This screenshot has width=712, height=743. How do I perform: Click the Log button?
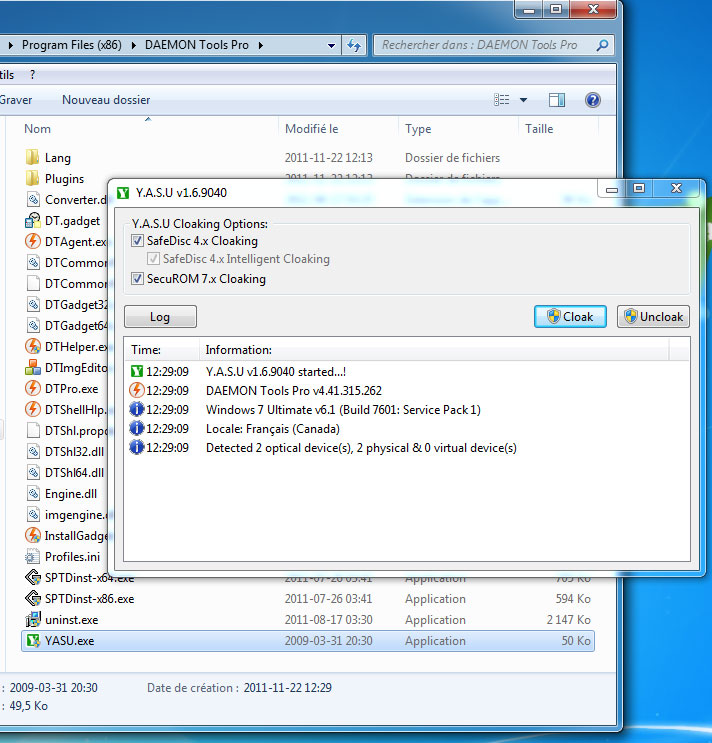(160, 317)
